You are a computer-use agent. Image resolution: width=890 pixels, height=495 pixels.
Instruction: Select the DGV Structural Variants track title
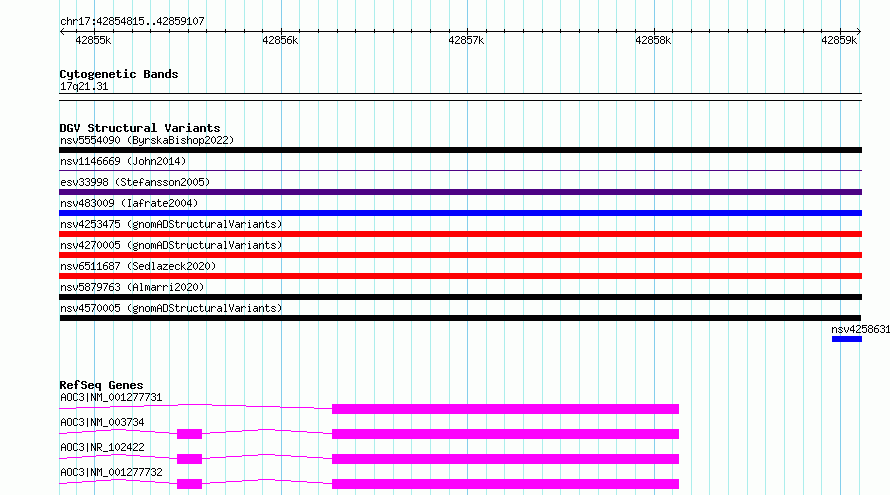coord(140,128)
